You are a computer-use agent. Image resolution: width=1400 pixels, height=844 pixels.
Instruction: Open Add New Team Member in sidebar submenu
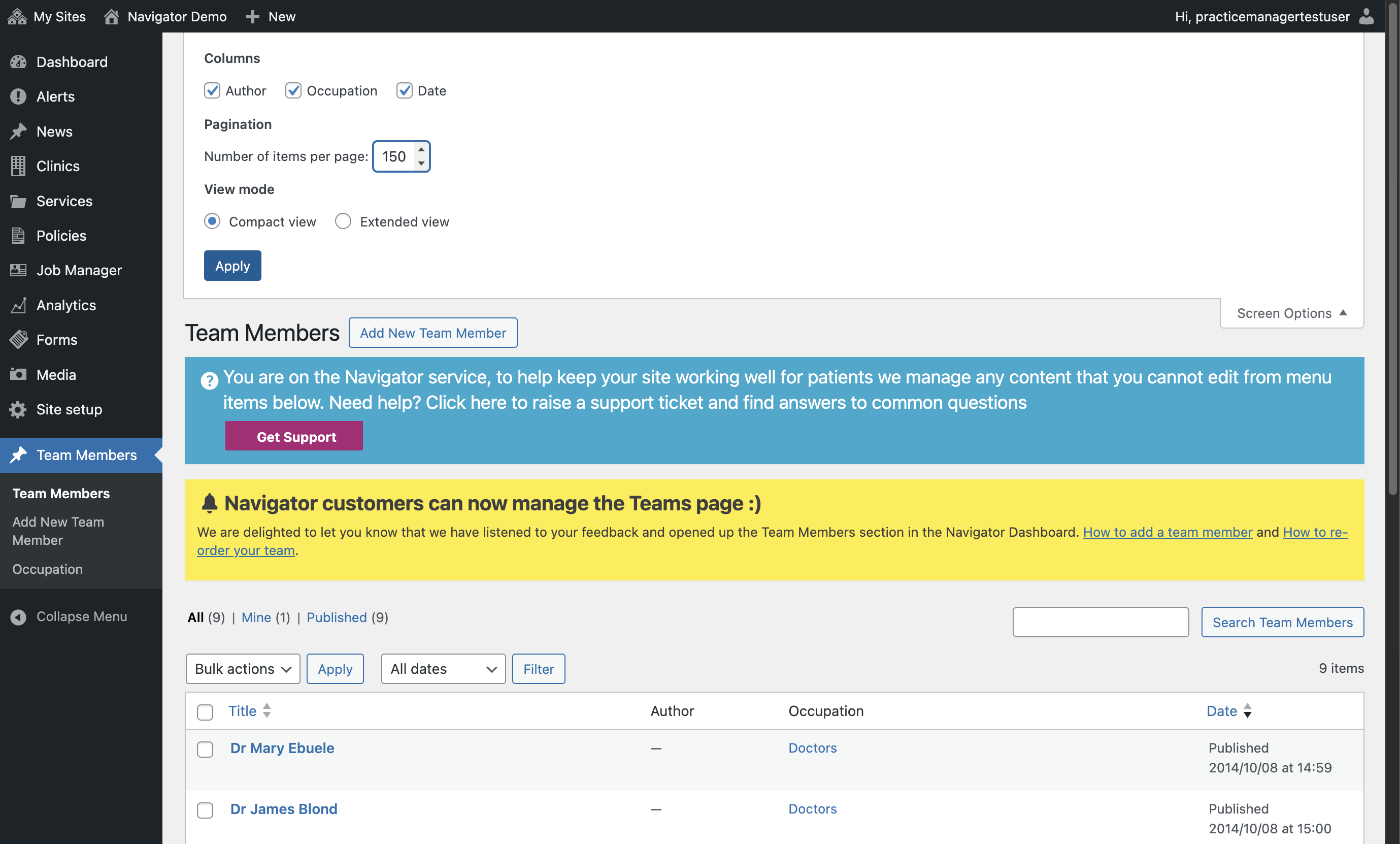point(58,531)
